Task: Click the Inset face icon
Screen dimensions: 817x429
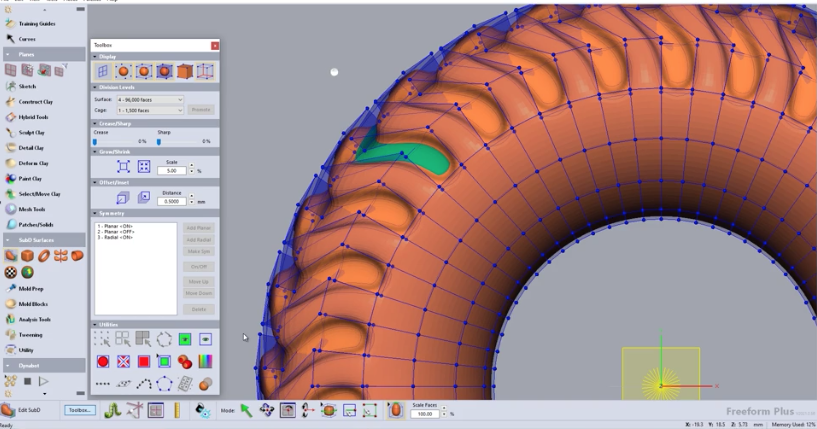Action: click(x=144, y=197)
